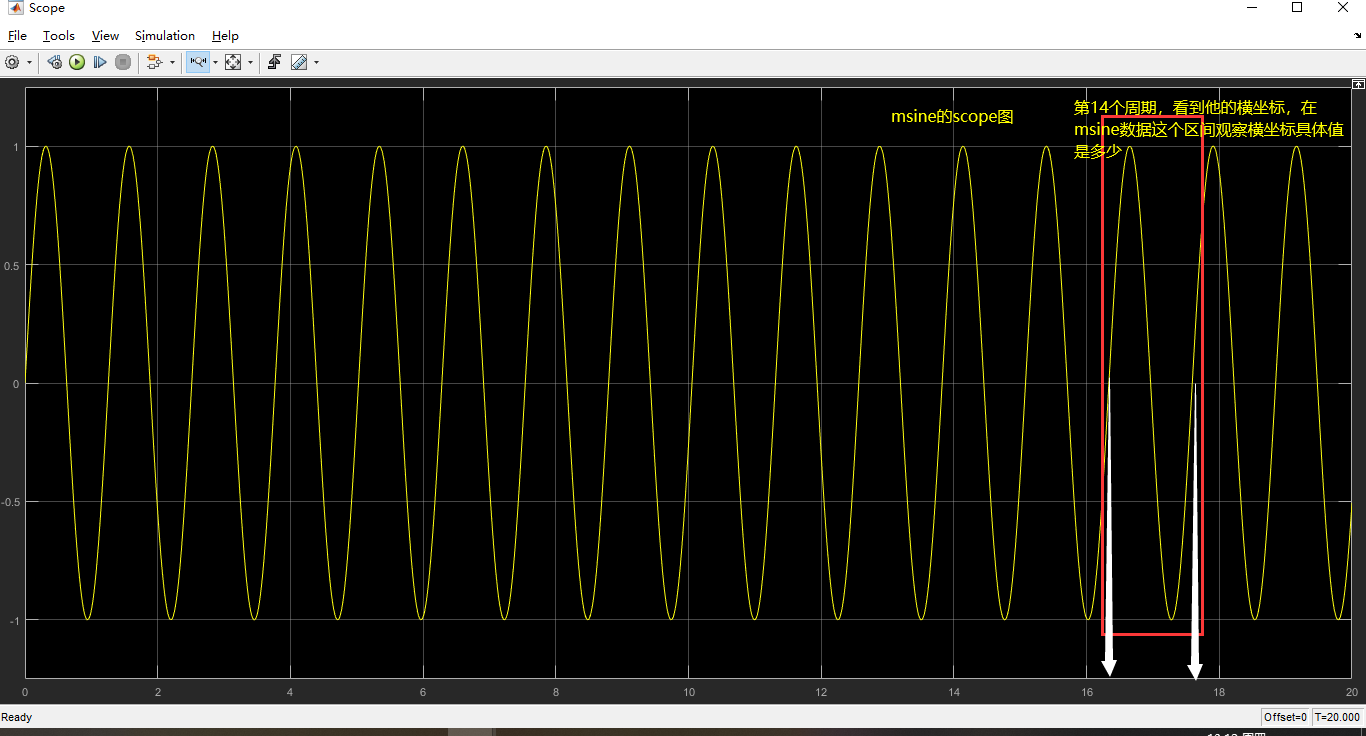Open the Simulation menu
The width and height of the screenshot is (1366, 736).
tap(165, 35)
